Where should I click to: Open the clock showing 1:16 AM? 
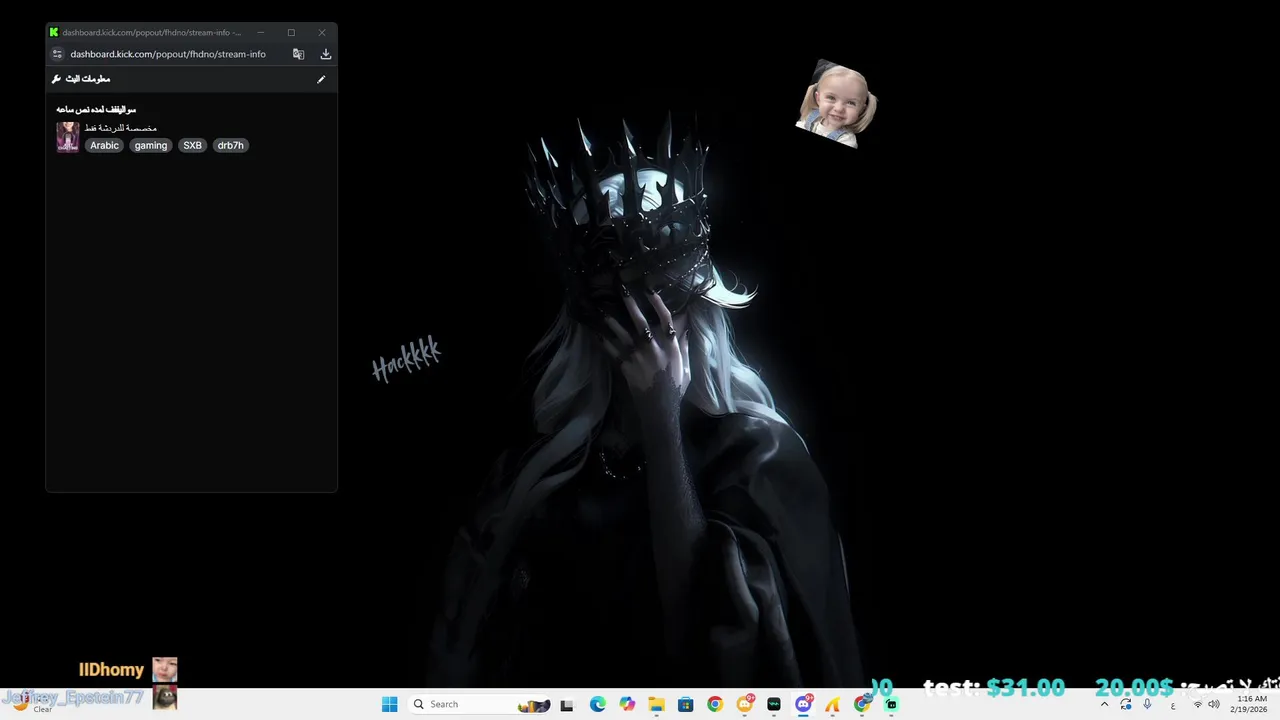tap(1250, 704)
